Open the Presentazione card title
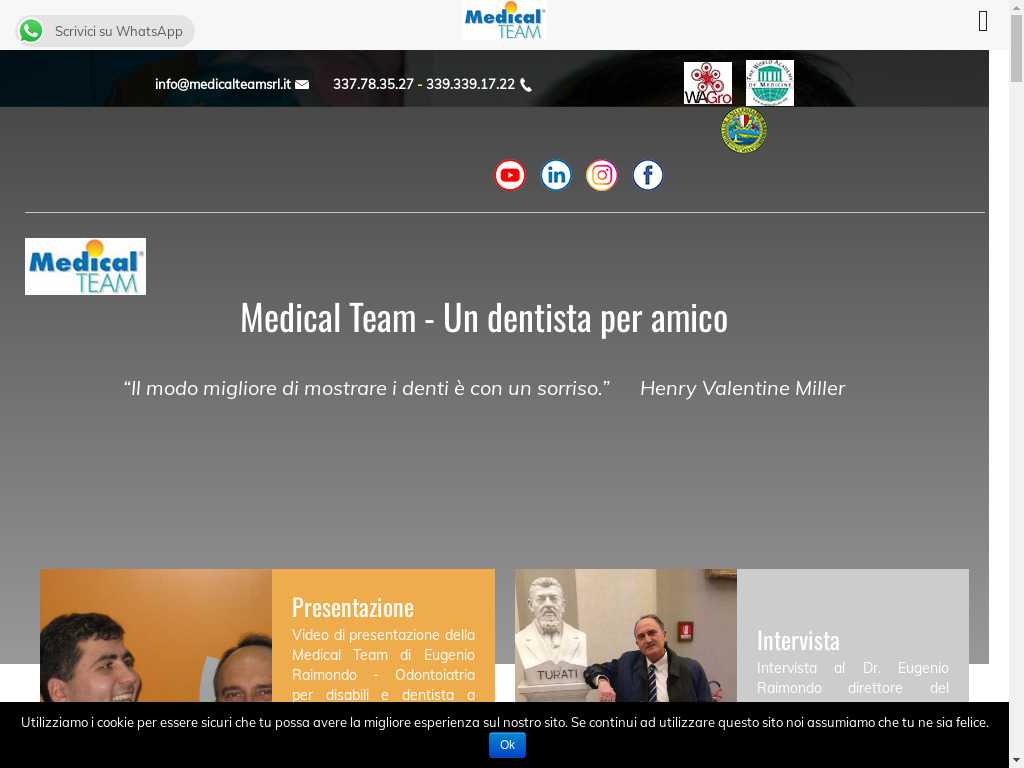This screenshot has height=768, width=1024. point(353,607)
